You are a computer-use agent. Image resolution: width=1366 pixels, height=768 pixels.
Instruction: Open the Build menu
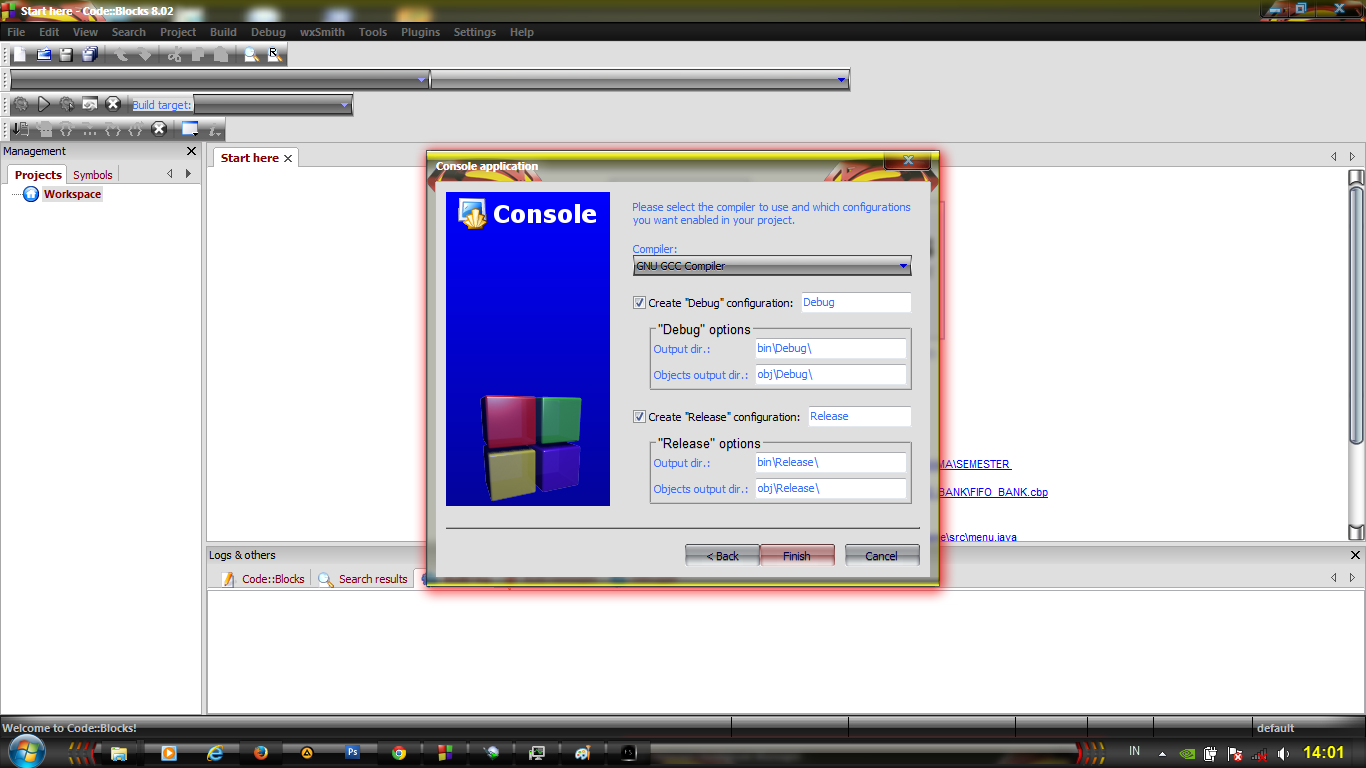(223, 32)
